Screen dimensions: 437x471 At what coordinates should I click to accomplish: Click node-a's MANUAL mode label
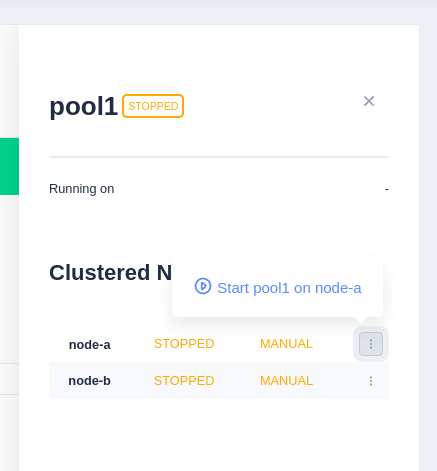point(286,344)
